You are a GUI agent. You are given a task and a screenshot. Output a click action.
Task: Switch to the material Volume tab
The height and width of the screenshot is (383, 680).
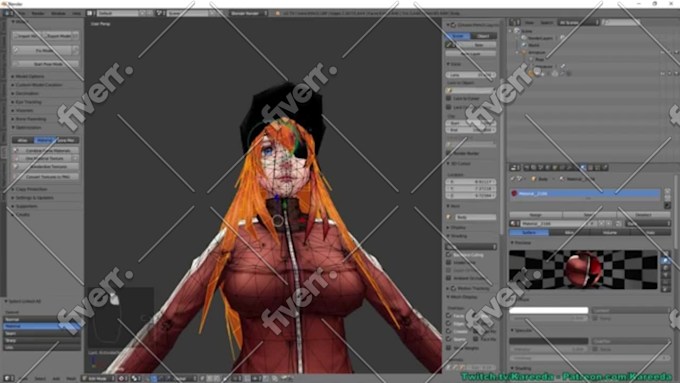coord(609,232)
